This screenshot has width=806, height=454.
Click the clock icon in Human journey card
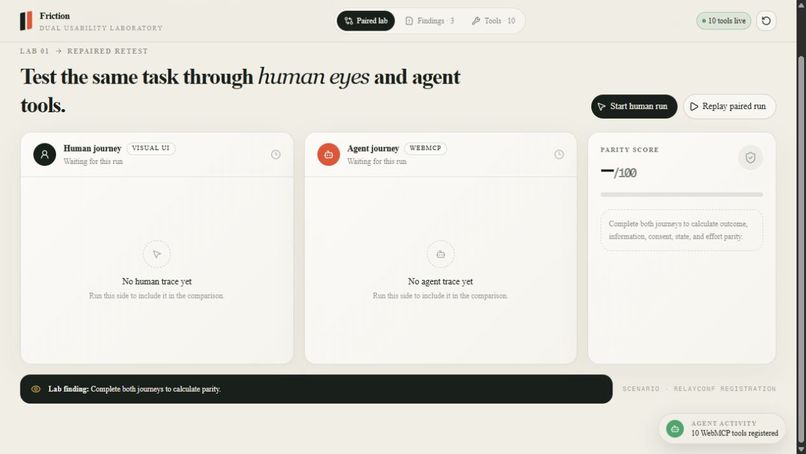click(x=276, y=154)
